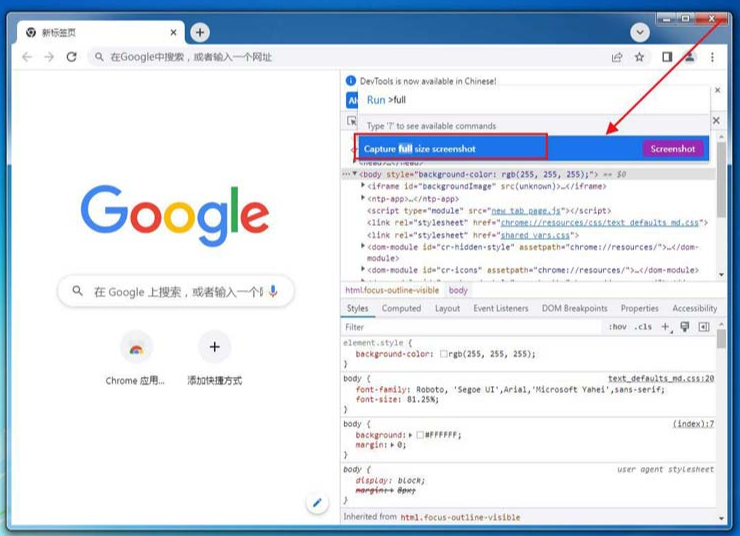740x536 pixels.
Task: Click the display: block declaration
Action: point(390,480)
